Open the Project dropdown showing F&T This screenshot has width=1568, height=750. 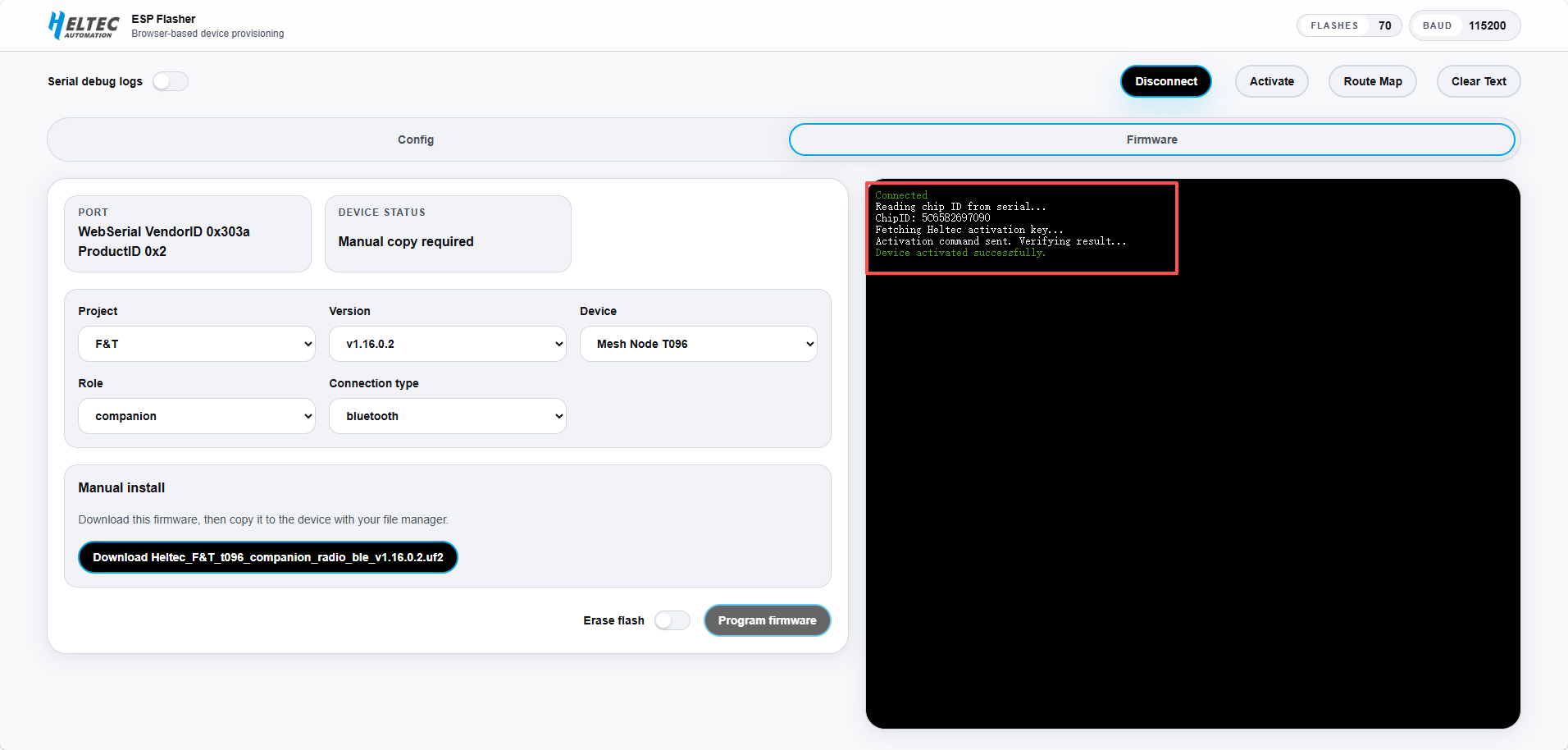pyautogui.click(x=197, y=344)
